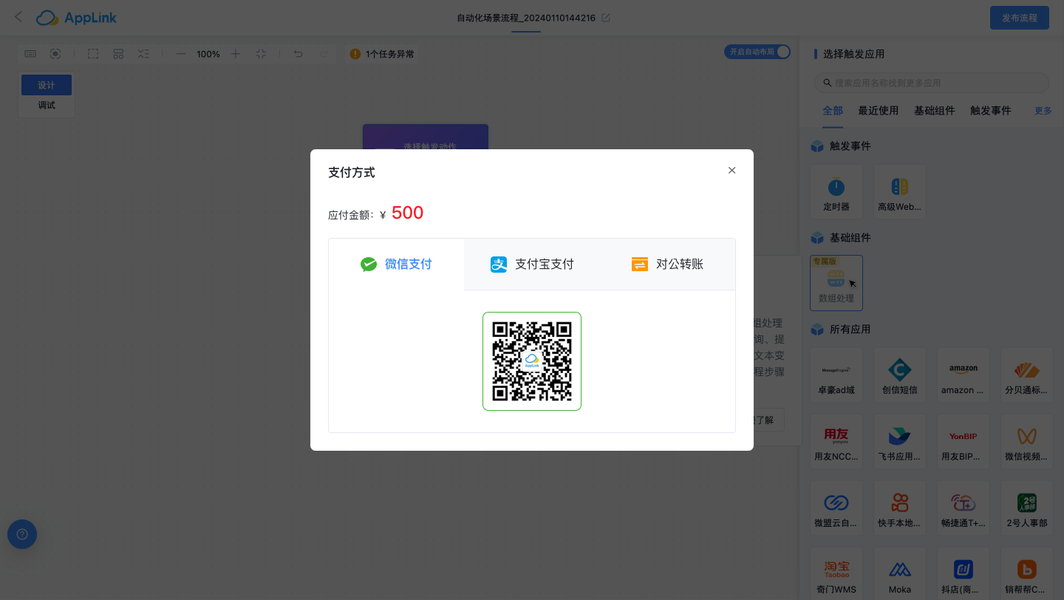Choose the 飞书应用 app

[900, 441]
